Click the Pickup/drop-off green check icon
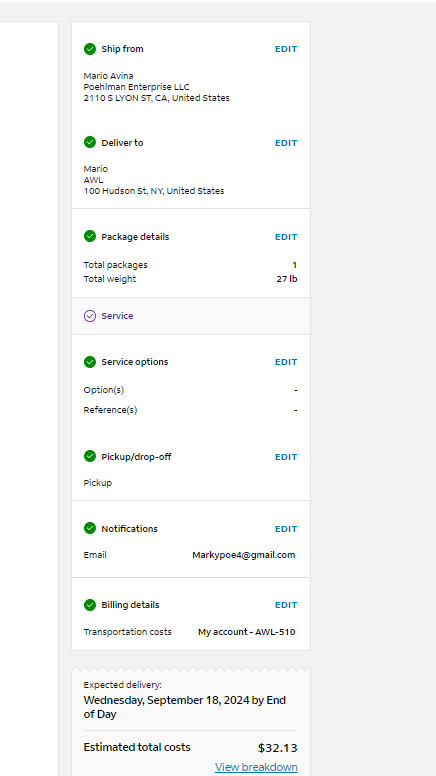436x776 pixels. (x=90, y=456)
